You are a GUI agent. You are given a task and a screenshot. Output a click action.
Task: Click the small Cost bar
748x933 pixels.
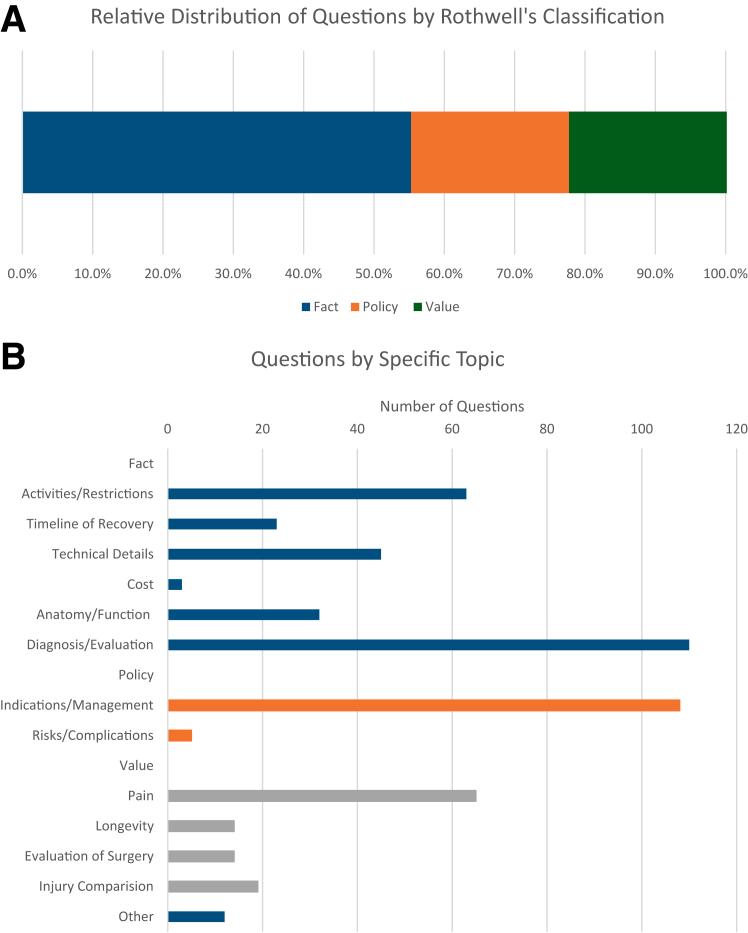coord(175,584)
